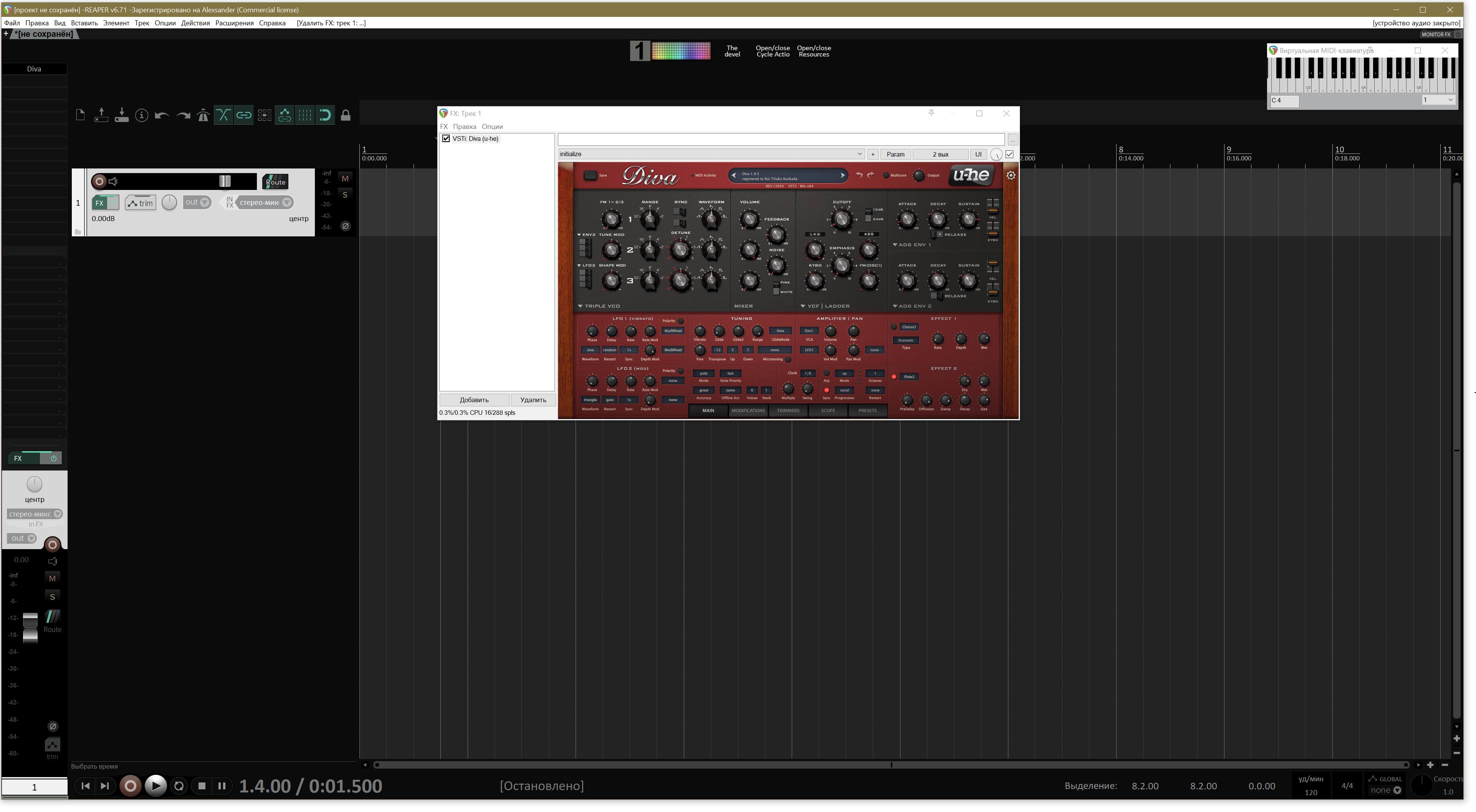Expand the track 1 'out' dropdown
1476x812 pixels.
198,203
